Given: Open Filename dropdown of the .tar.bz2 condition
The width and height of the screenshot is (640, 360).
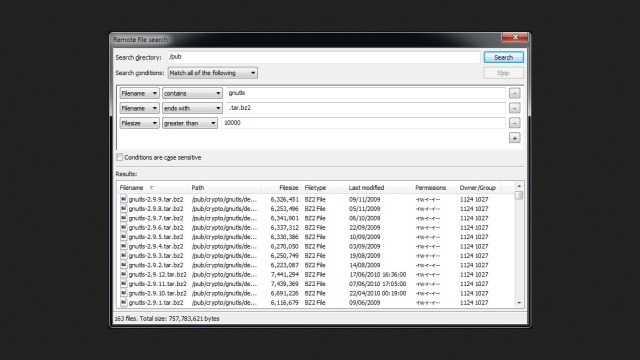Looking at the screenshot, I should [139, 108].
